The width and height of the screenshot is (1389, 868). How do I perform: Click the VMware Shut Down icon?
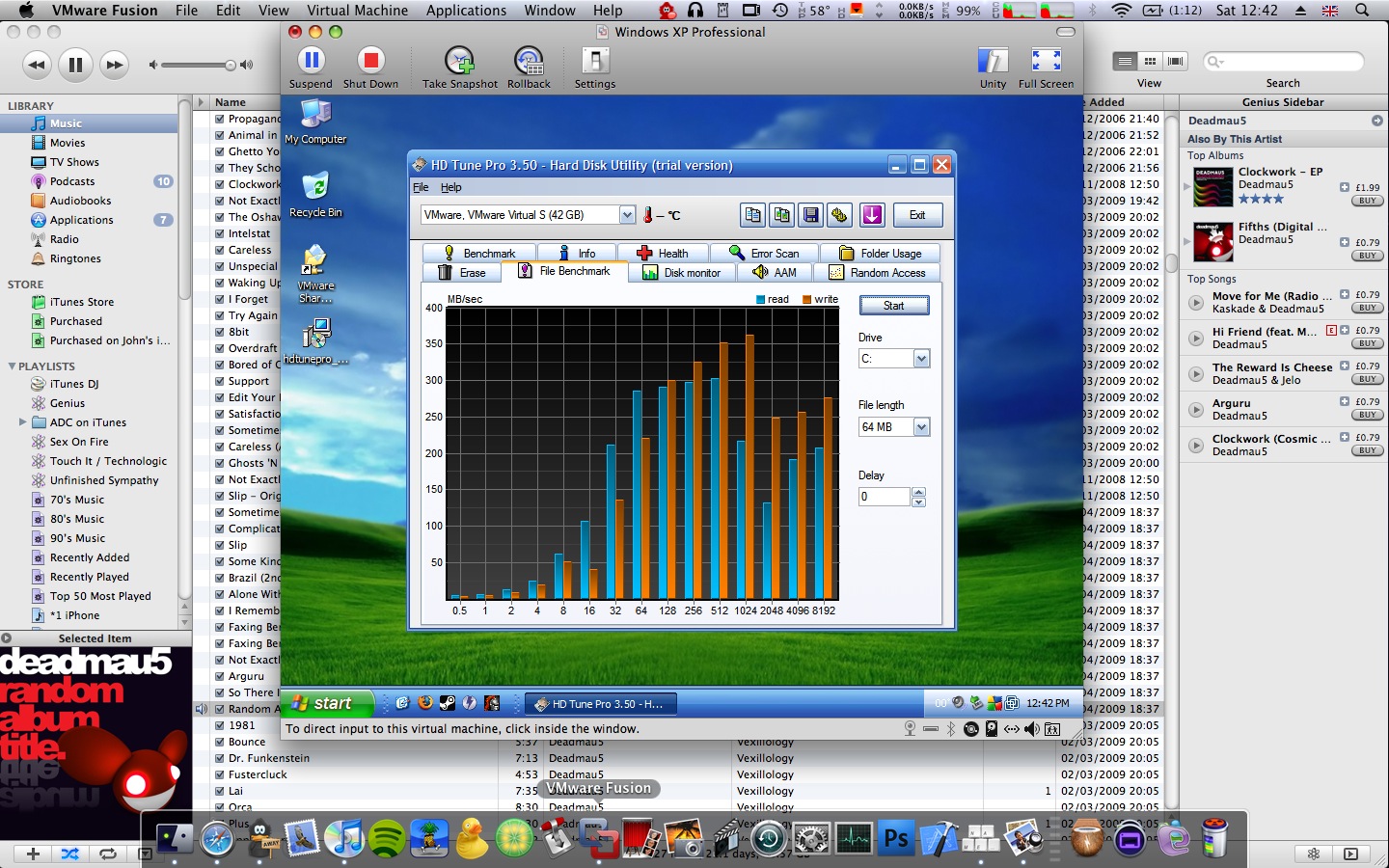[370, 61]
